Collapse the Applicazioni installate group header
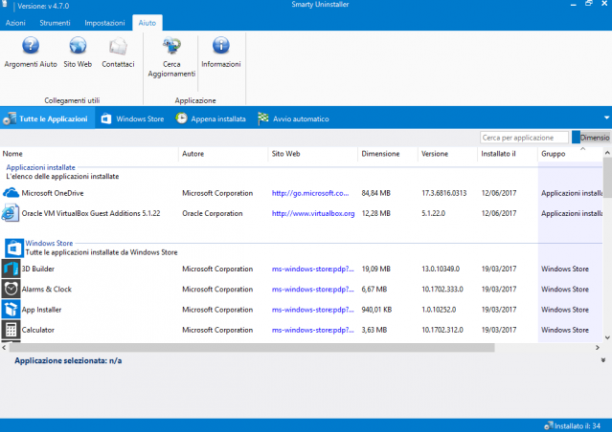The height and width of the screenshot is (432, 612). pyautogui.click(x=41, y=167)
